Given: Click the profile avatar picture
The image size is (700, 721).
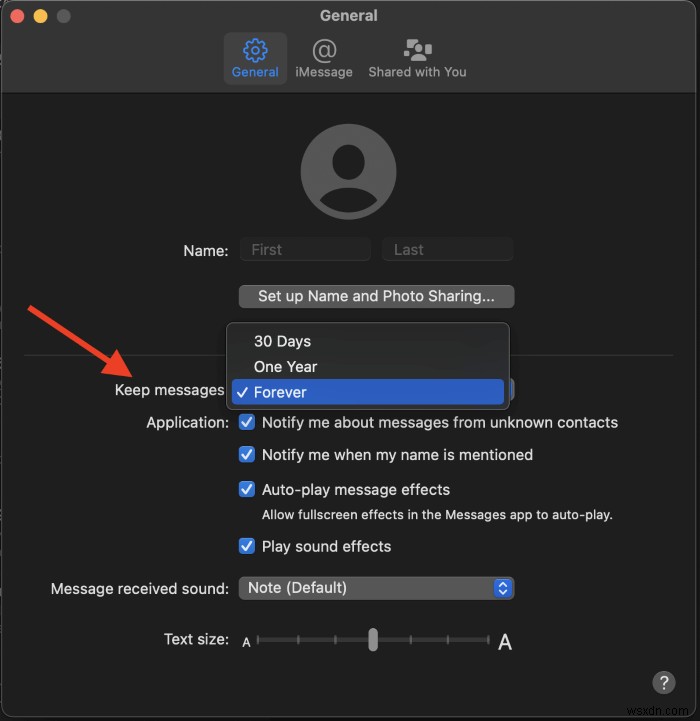Looking at the screenshot, I should 348,172.
